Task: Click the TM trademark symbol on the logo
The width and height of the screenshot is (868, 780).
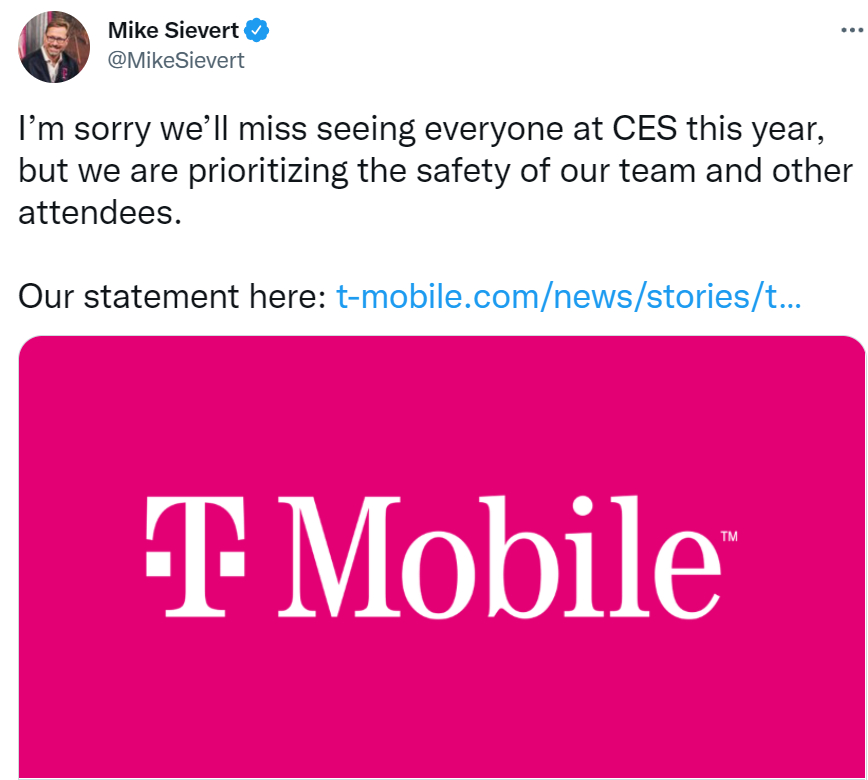Action: pos(729,537)
